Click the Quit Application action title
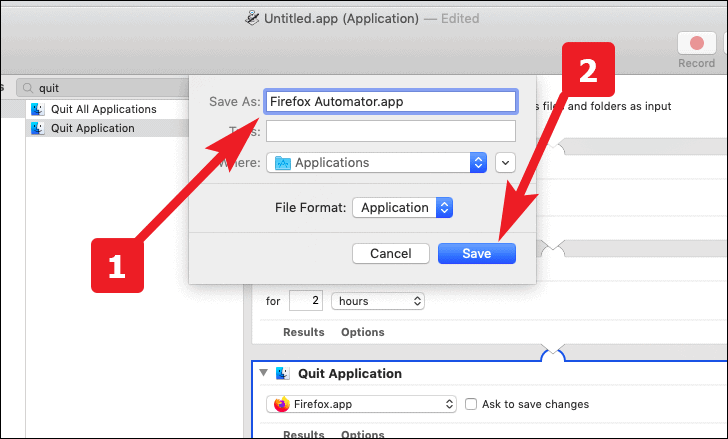This screenshot has width=728, height=439. pos(350,374)
